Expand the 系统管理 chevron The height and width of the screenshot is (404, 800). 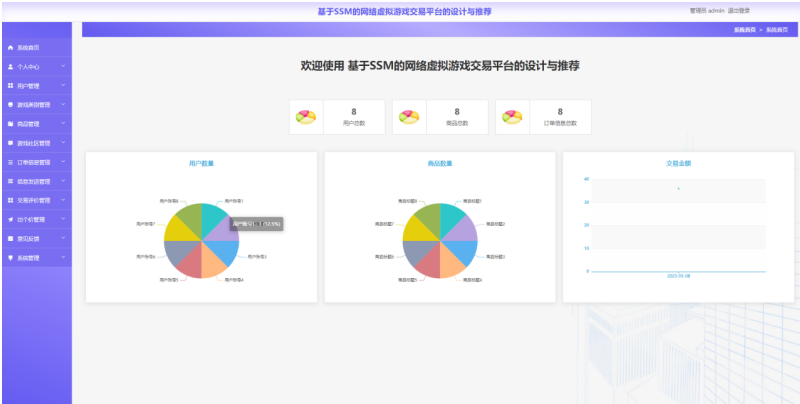pos(63,258)
